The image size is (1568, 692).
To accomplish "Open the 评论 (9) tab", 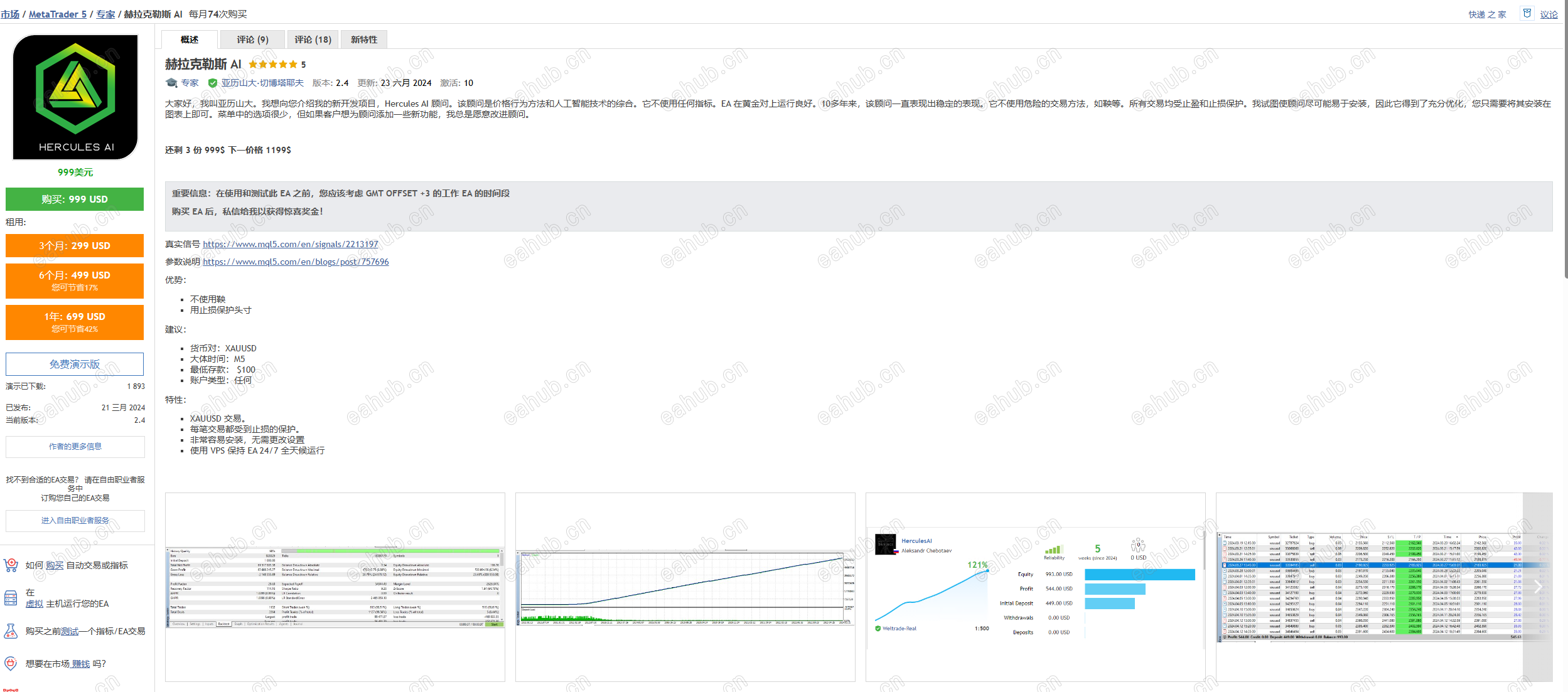I will tap(252, 40).
